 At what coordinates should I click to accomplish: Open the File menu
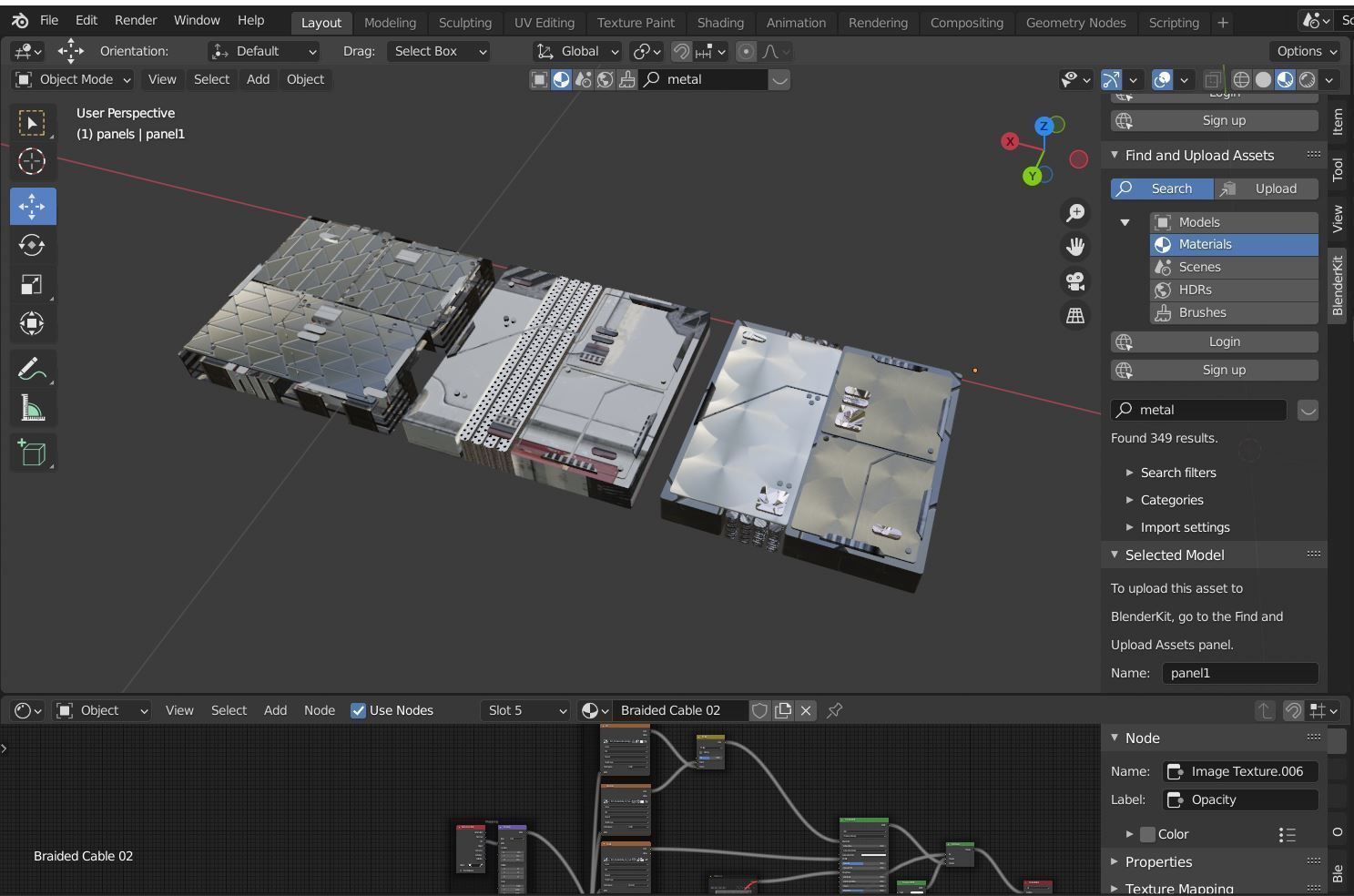(x=49, y=20)
